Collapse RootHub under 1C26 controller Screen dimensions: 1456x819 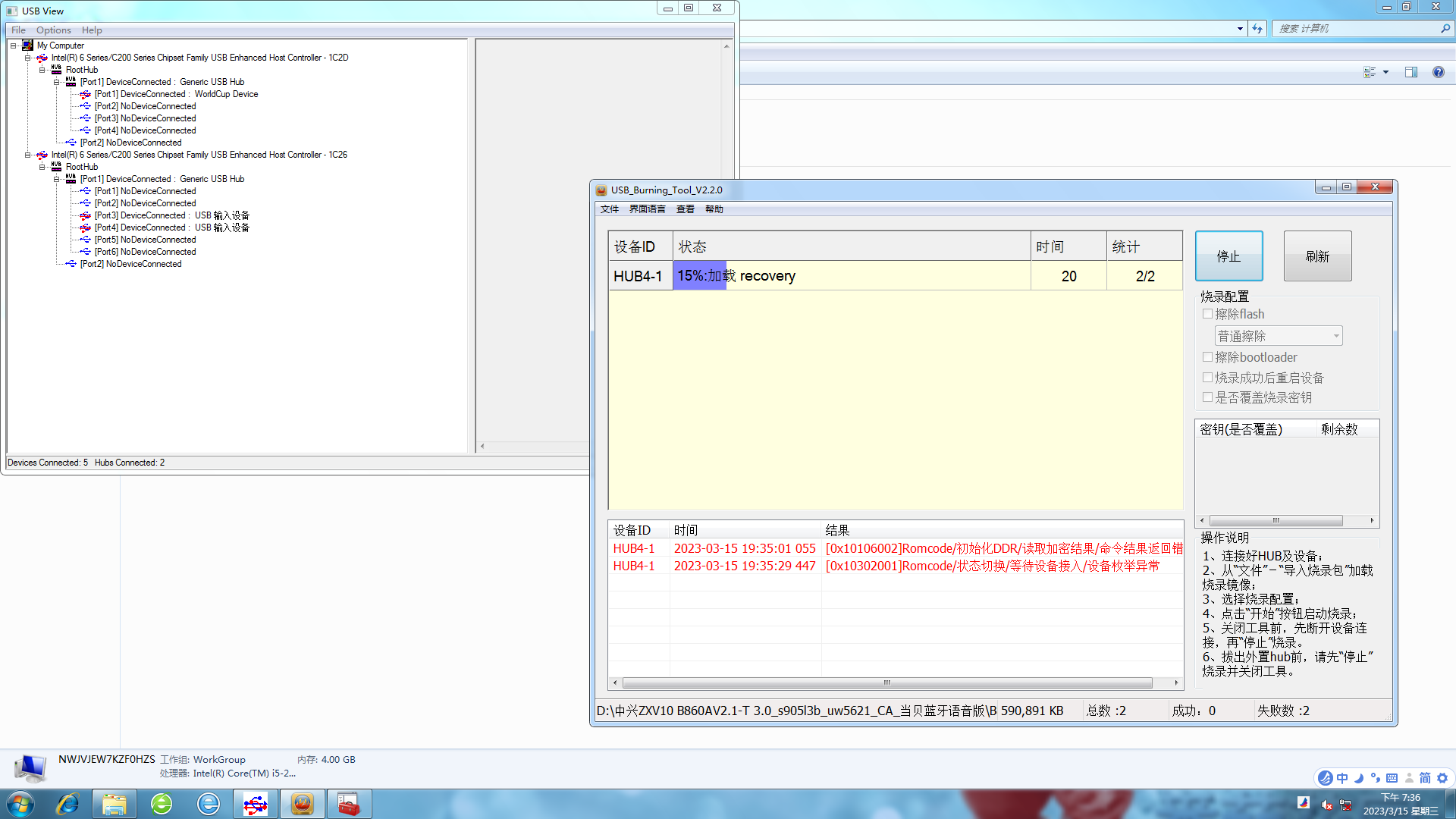pyautogui.click(x=42, y=167)
